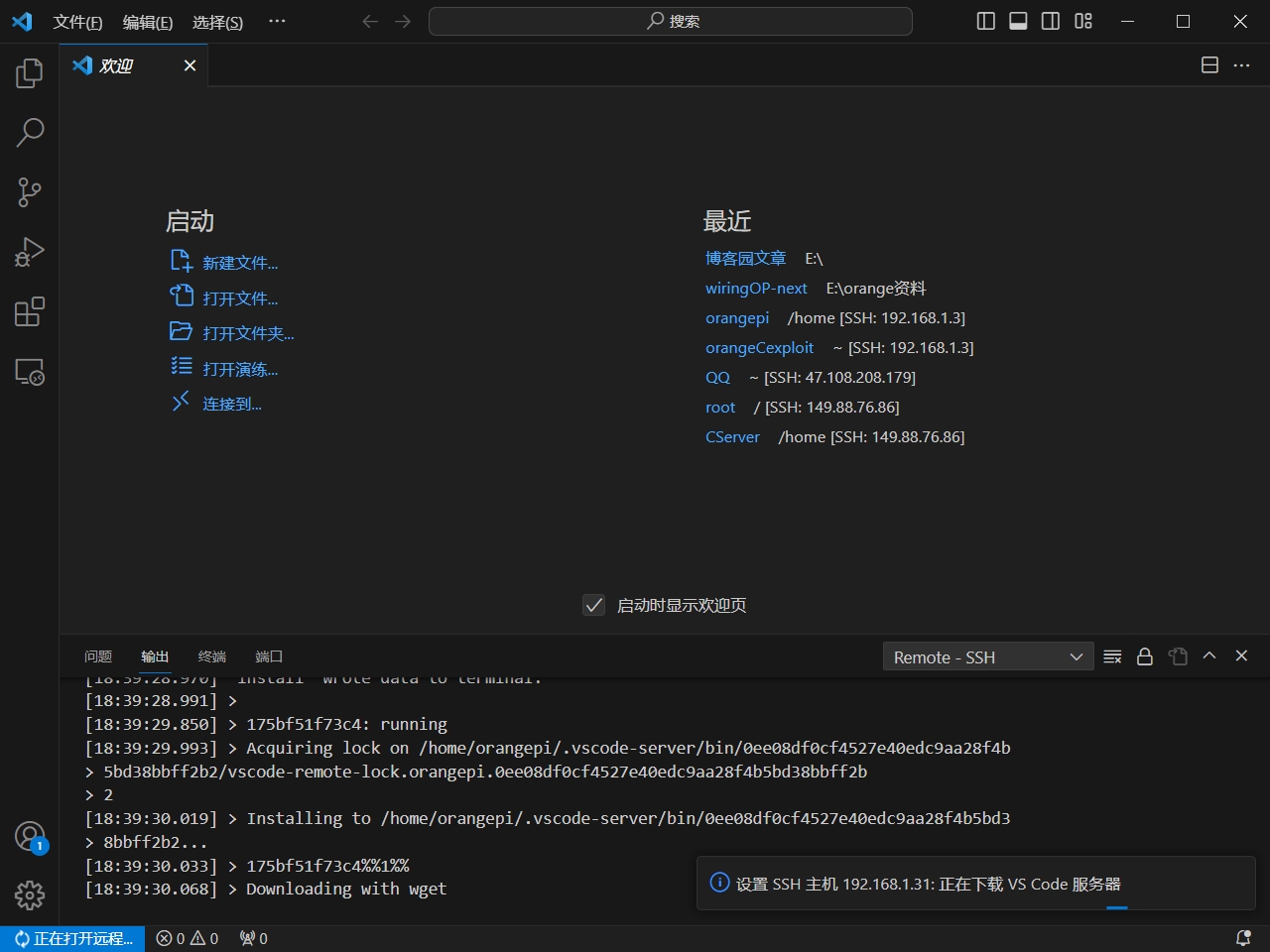
Task: Open the Remote - SSH output channel dropdown
Action: pos(988,656)
